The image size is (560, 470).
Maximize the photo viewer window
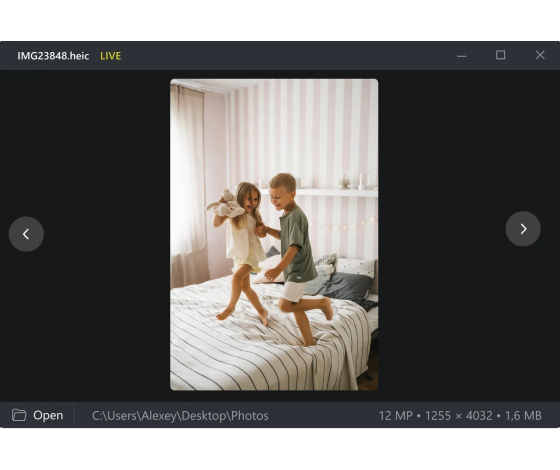pos(500,55)
